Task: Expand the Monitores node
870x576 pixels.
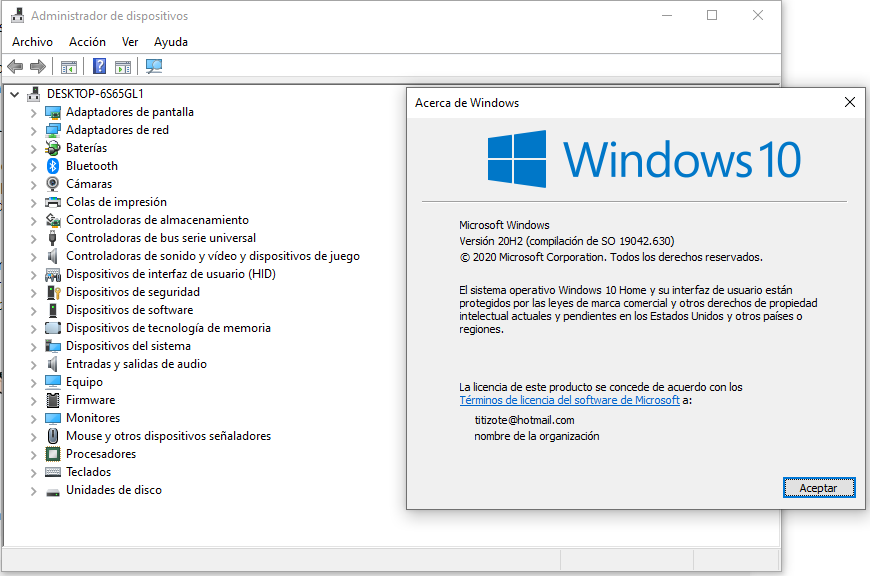Action: click(33, 419)
